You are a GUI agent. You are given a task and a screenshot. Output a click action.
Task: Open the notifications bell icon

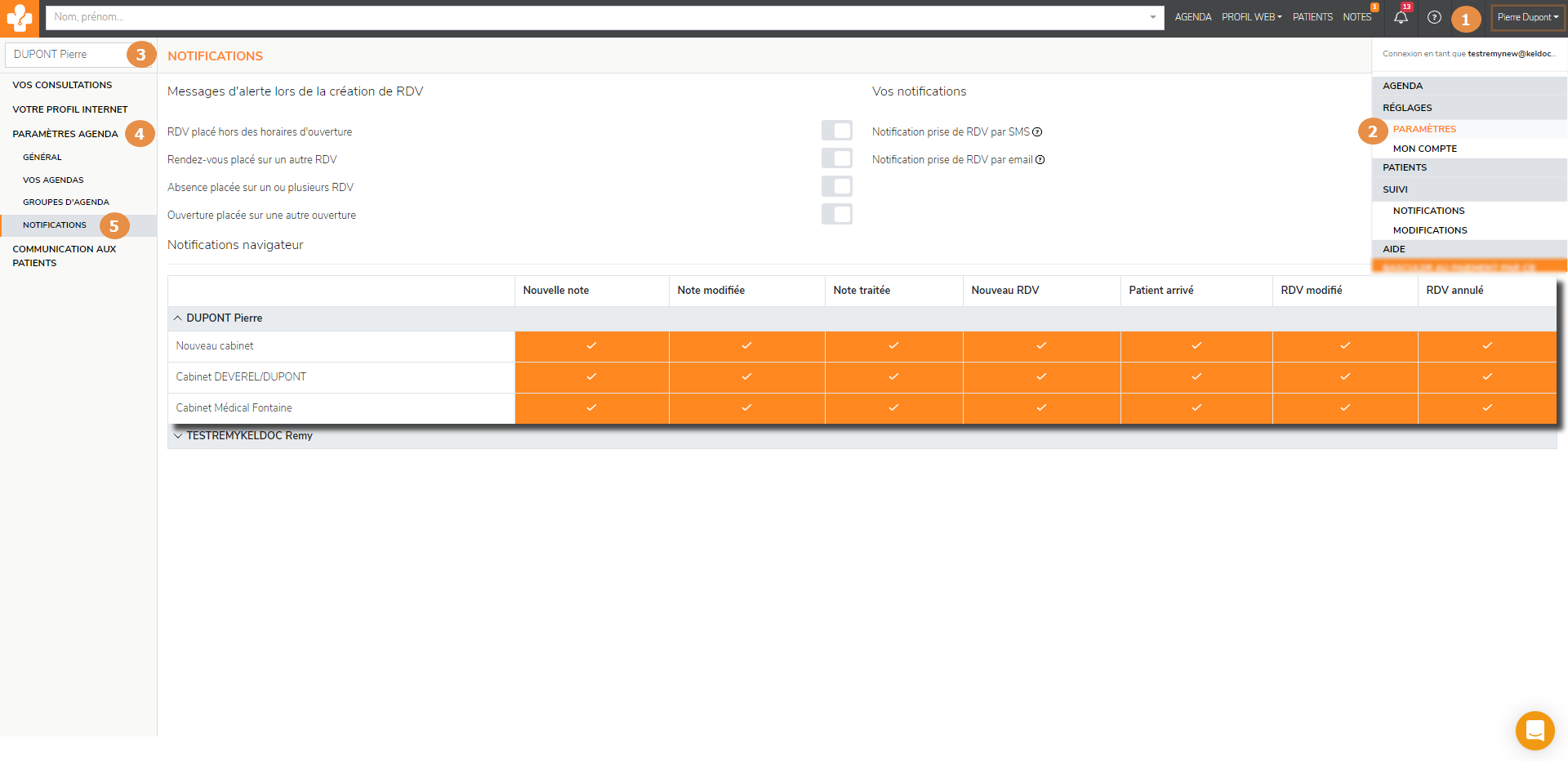pyautogui.click(x=1401, y=17)
